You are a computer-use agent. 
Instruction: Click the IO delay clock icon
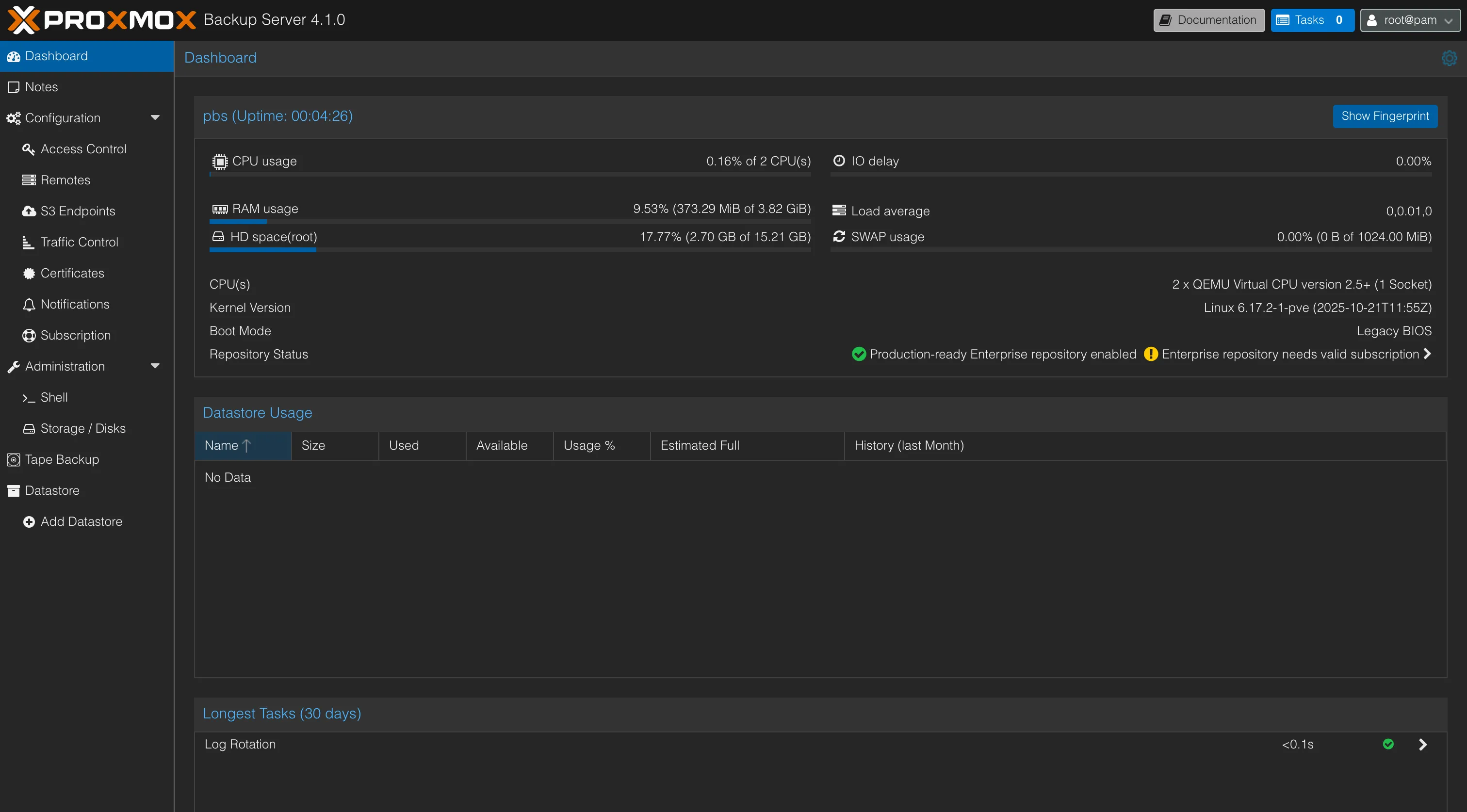coord(839,161)
